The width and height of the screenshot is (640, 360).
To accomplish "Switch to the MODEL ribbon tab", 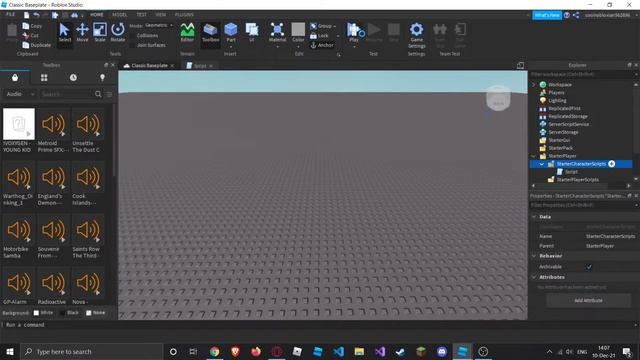I will point(120,15).
